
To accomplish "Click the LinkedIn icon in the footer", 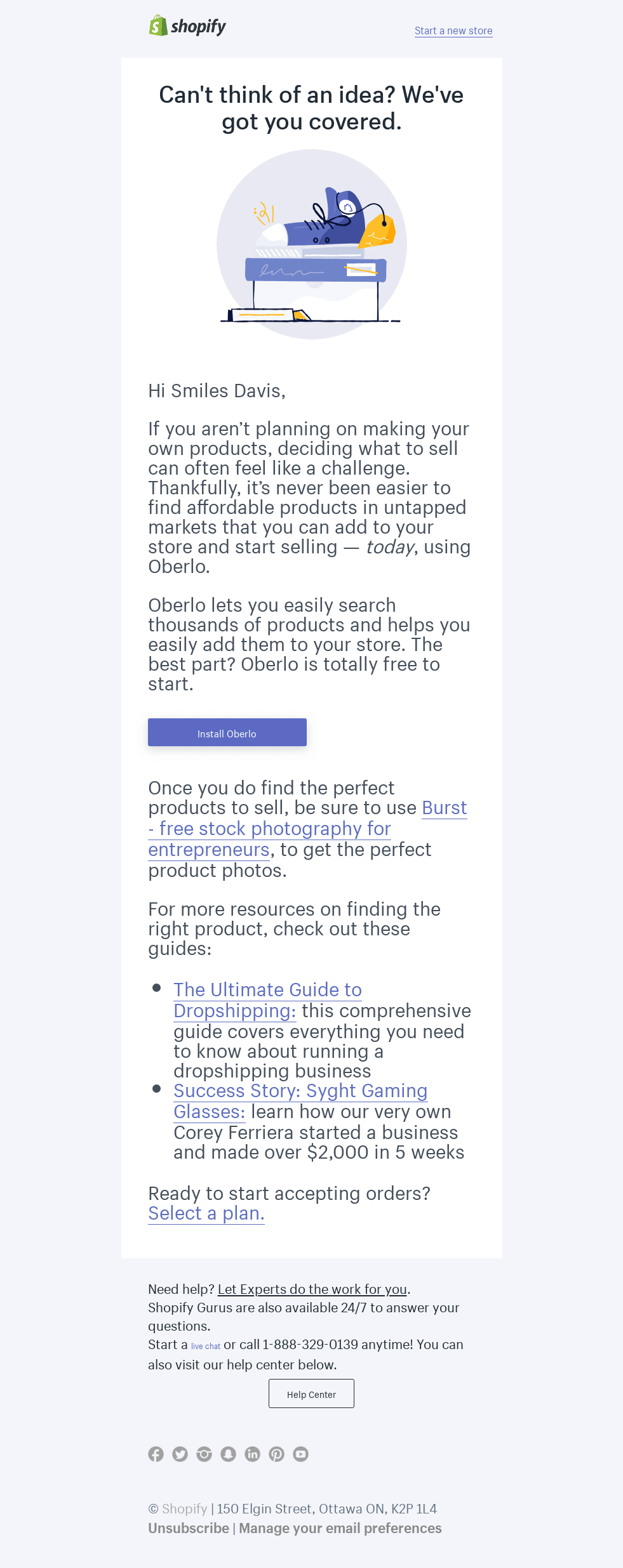I will pos(251,1454).
